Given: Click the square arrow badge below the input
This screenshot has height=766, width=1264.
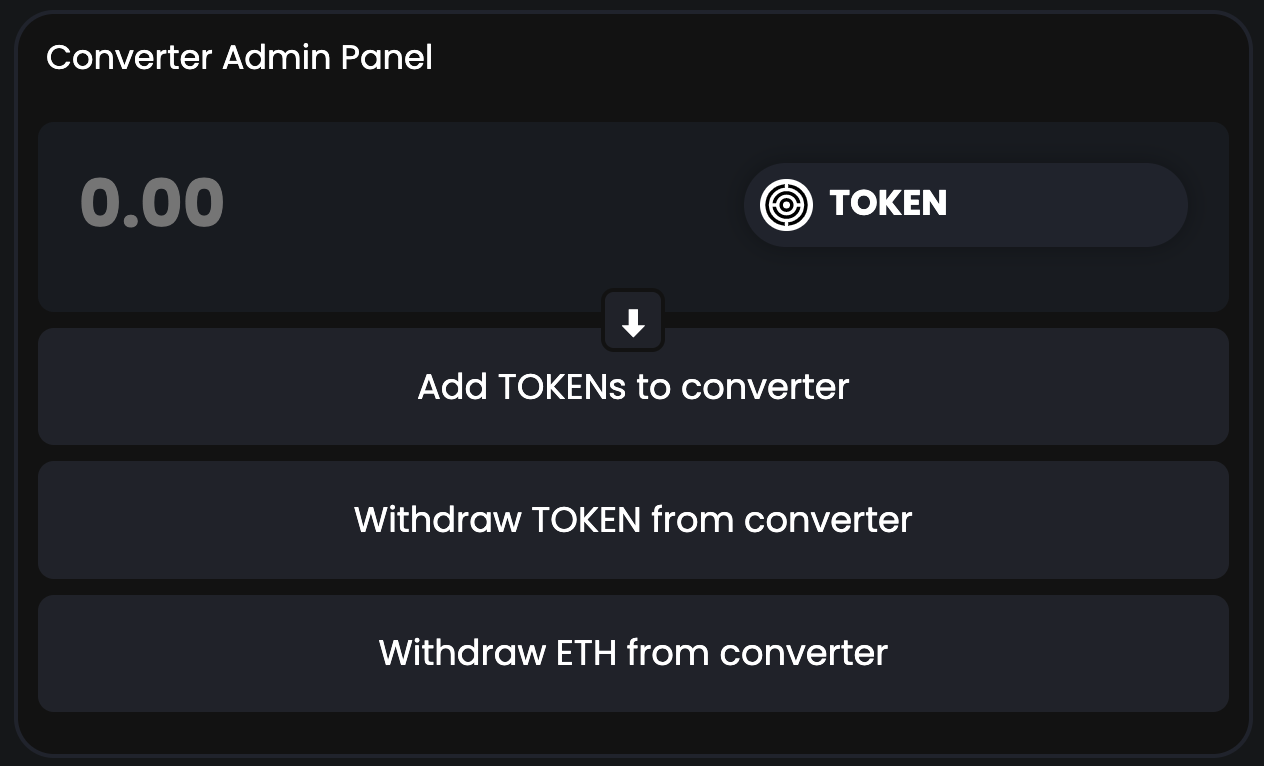Looking at the screenshot, I should (x=633, y=322).
